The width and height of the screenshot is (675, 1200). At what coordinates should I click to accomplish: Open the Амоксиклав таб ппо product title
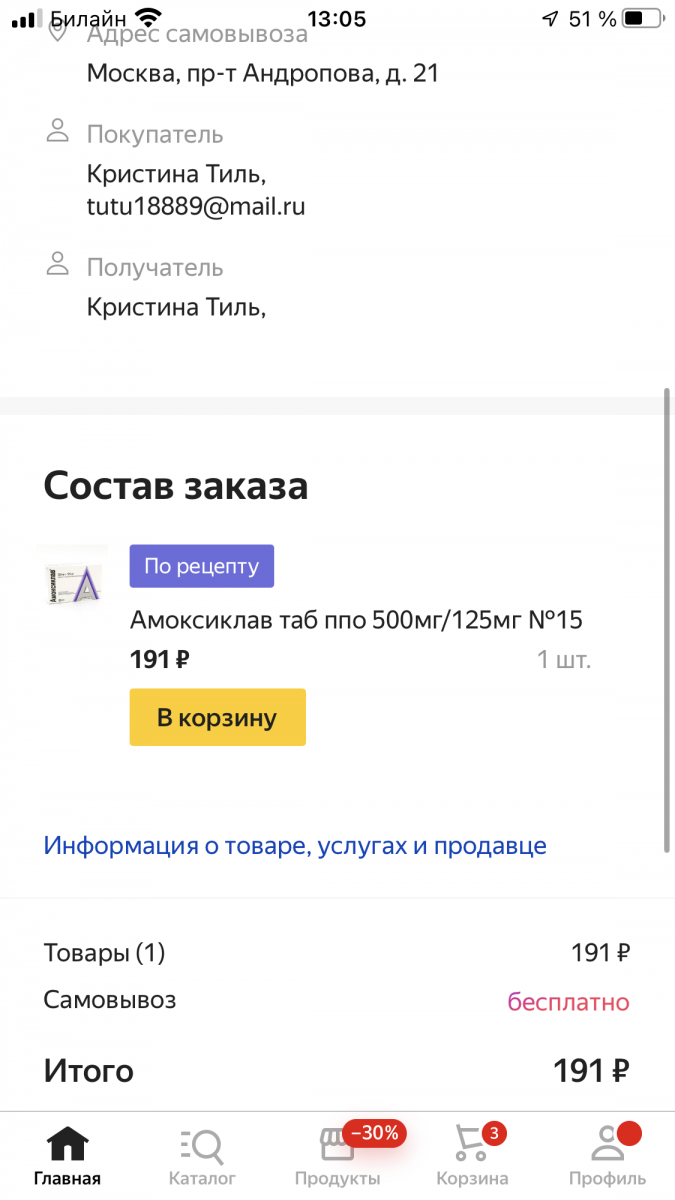point(356,621)
